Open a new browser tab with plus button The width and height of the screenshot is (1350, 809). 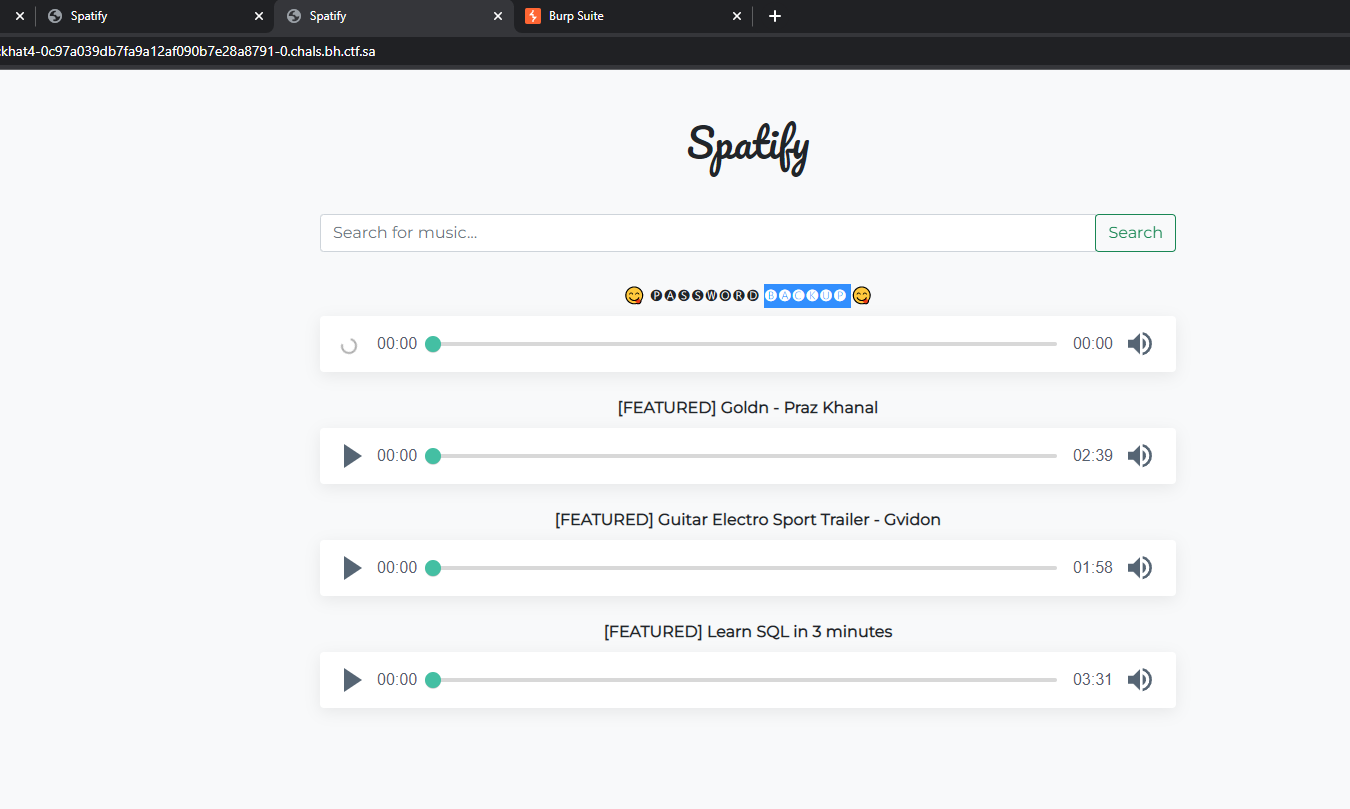775,16
